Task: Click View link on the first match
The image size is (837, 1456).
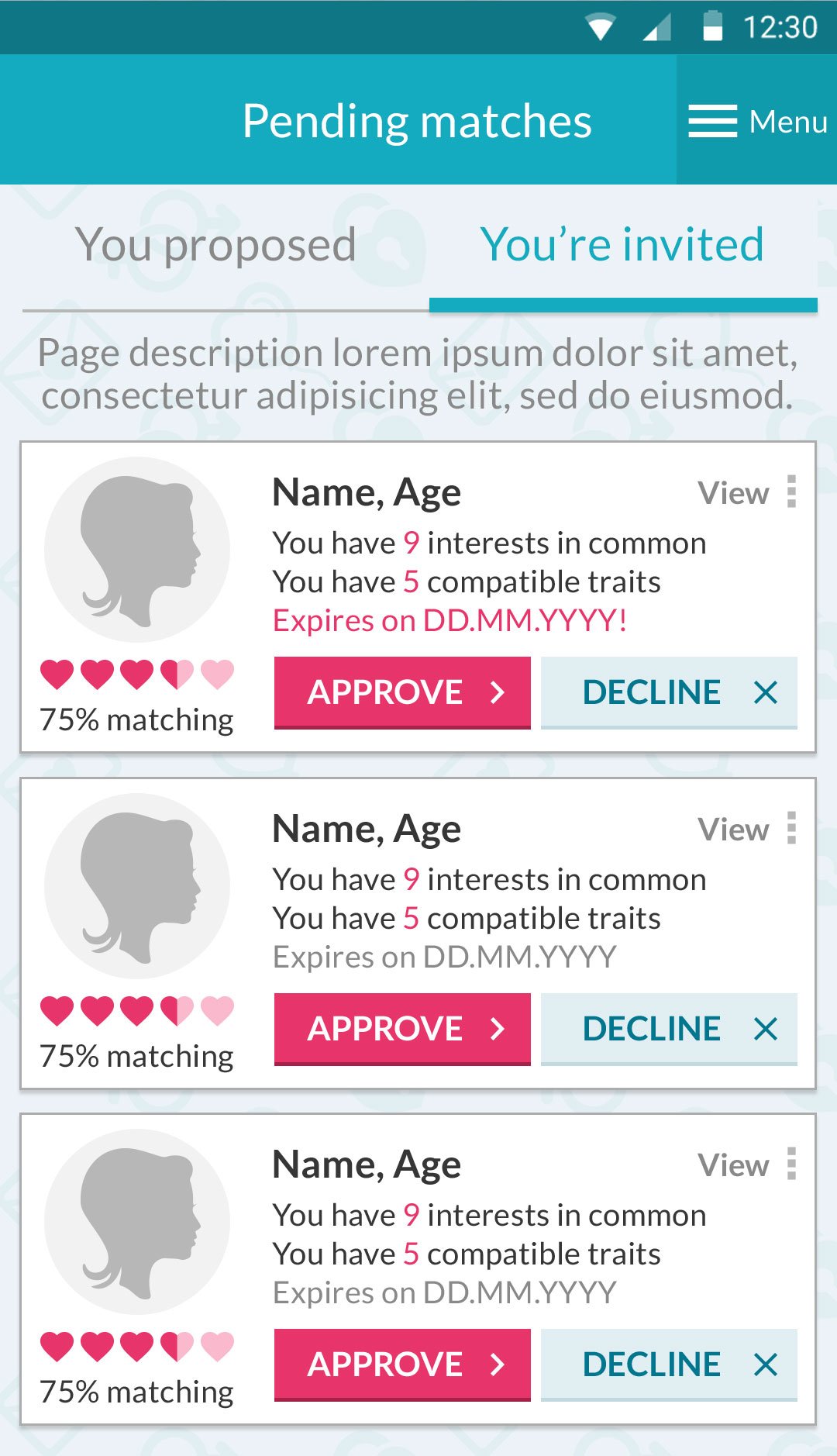Action: 733,493
